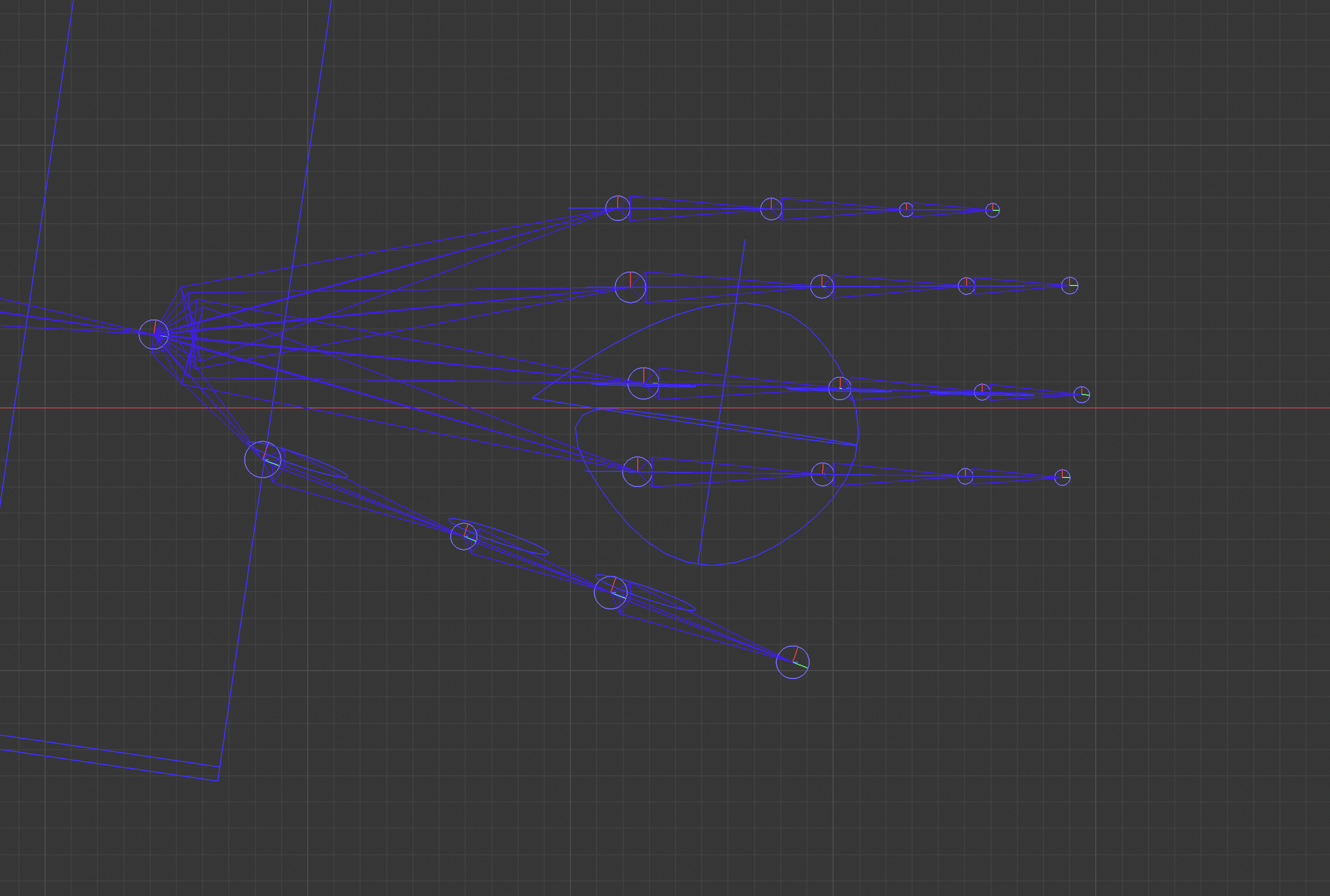This screenshot has width=1330, height=896.
Task: Select the bottom straight finger's base knuckle joint
Action: coord(638,472)
